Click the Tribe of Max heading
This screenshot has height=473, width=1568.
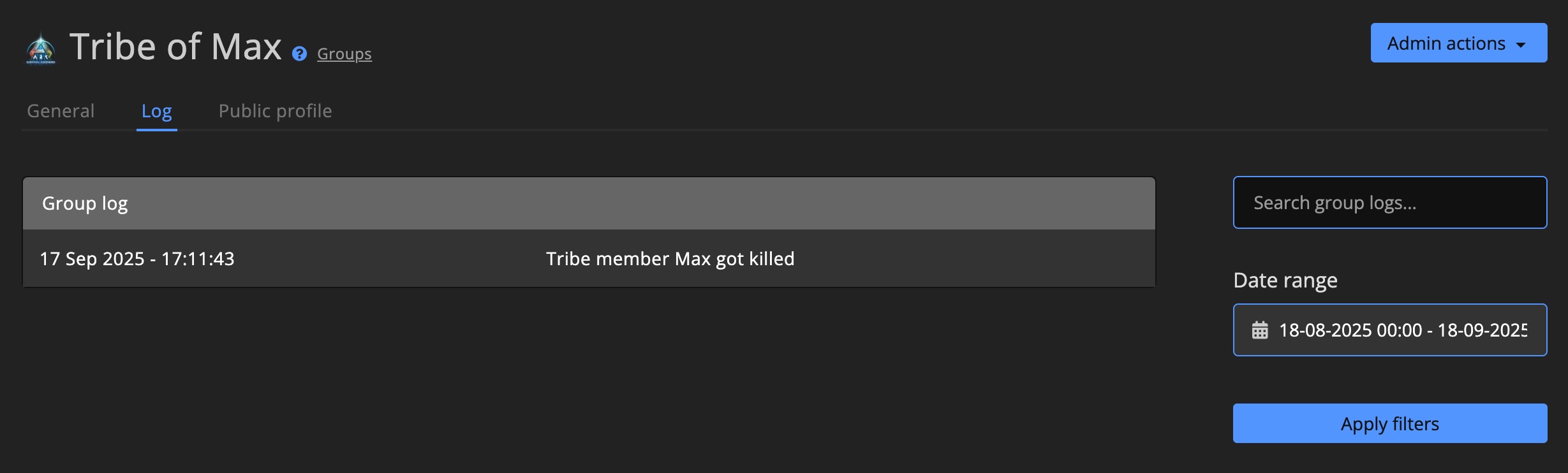coord(175,47)
